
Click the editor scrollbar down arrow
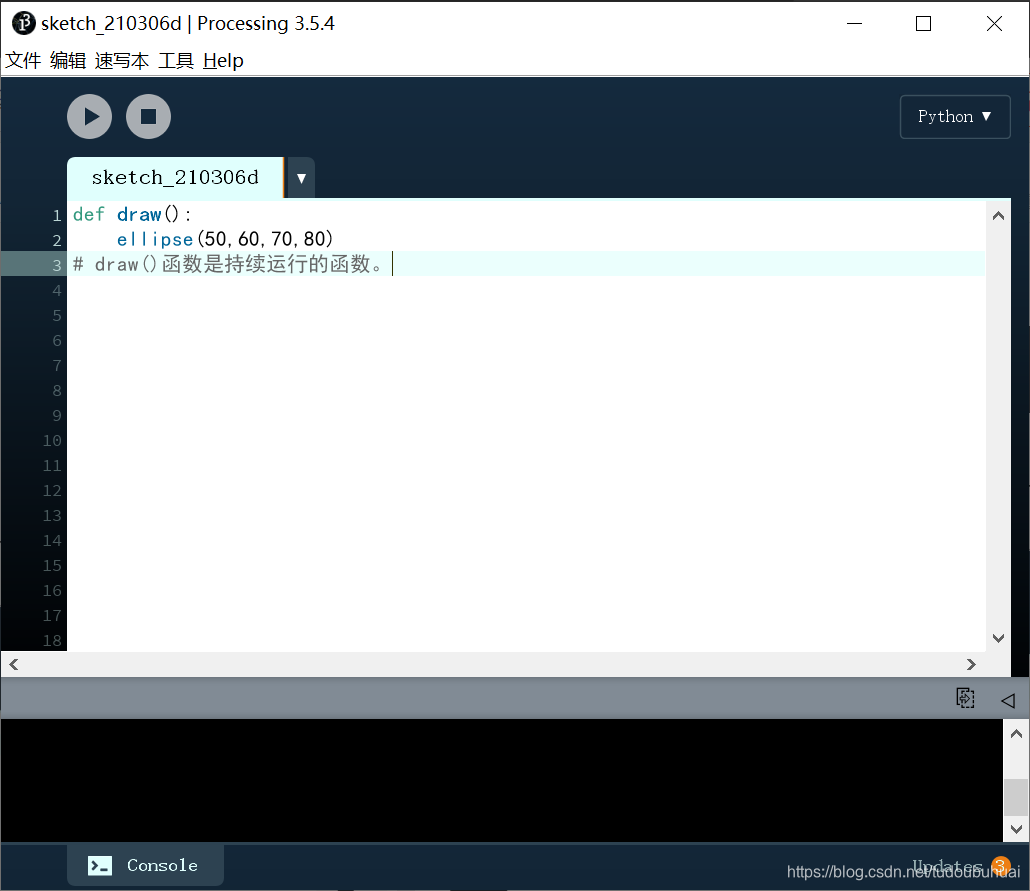(x=998, y=638)
